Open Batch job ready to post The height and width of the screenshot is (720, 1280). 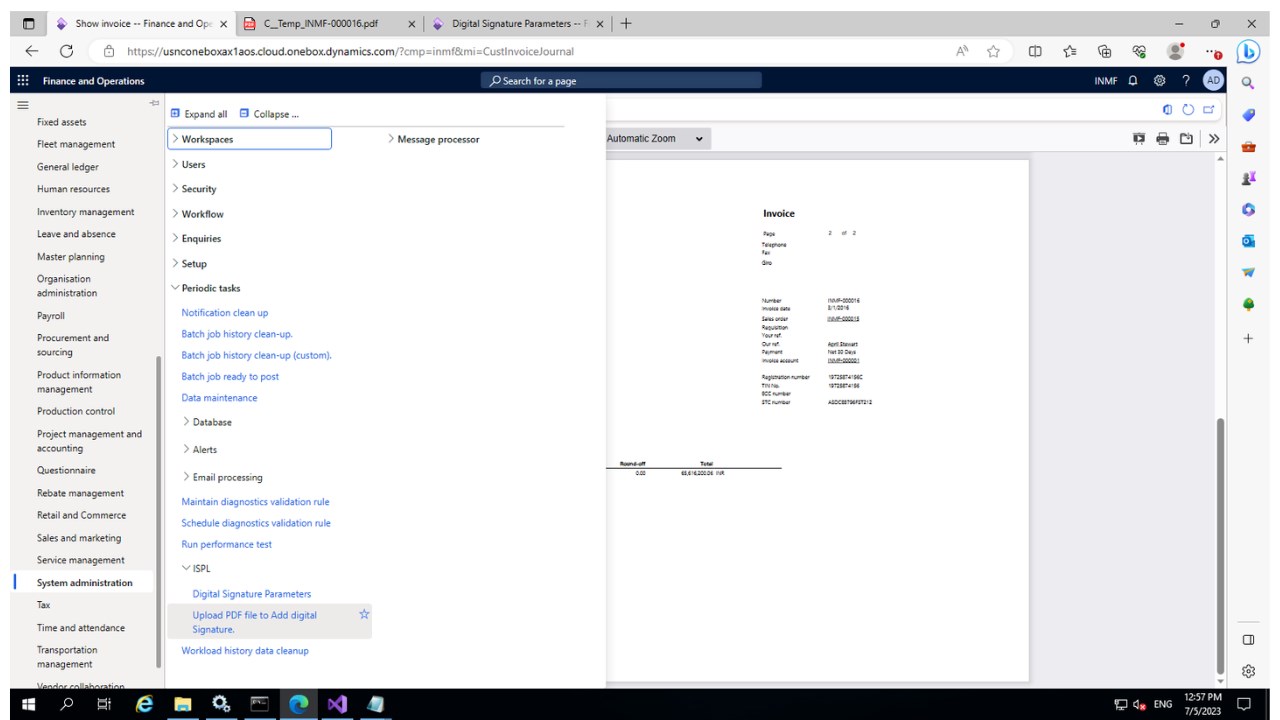point(230,376)
